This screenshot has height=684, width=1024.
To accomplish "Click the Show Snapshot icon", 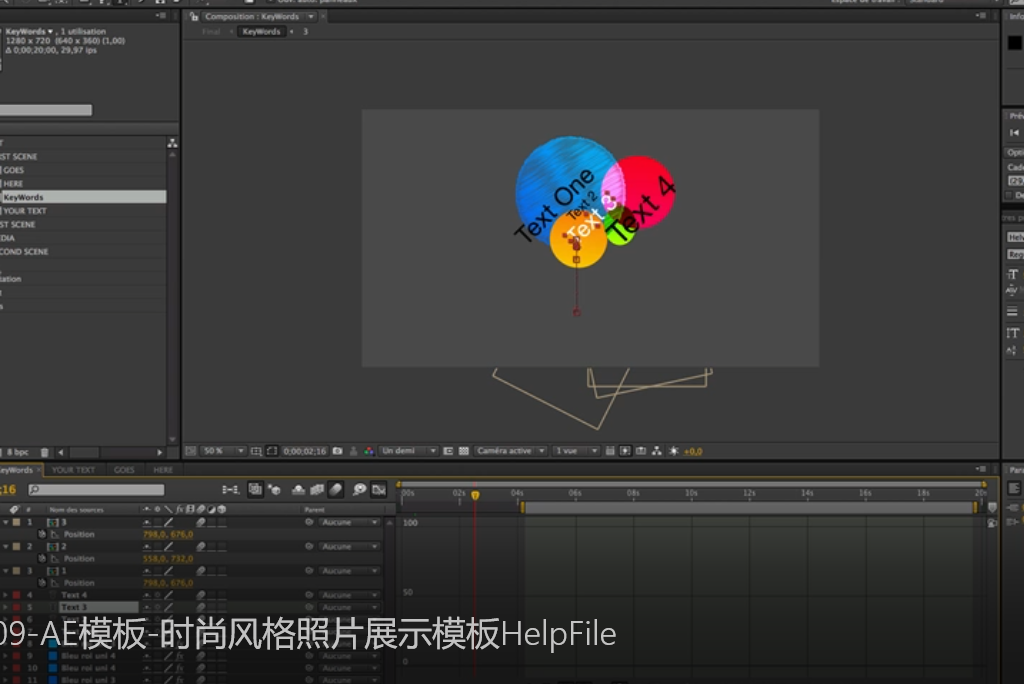I will point(353,451).
